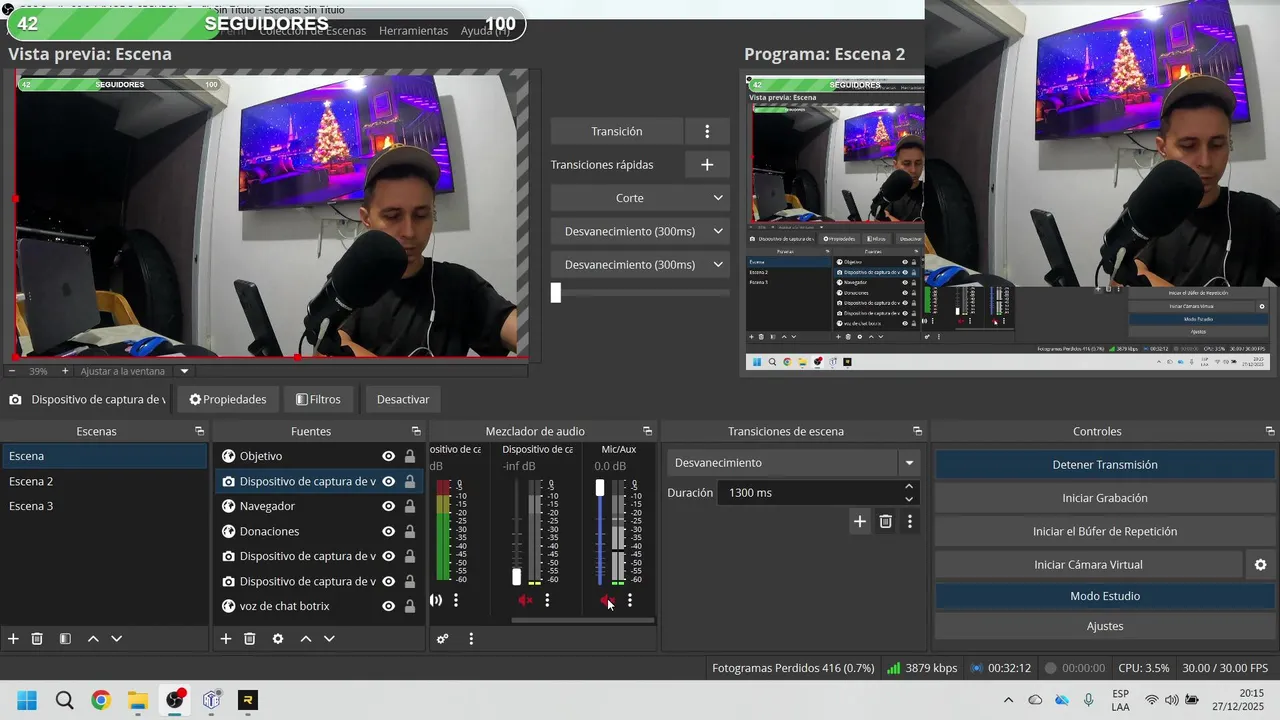Zoom in the preview with plus icon
This screenshot has width=1280, height=720.
tap(65, 371)
